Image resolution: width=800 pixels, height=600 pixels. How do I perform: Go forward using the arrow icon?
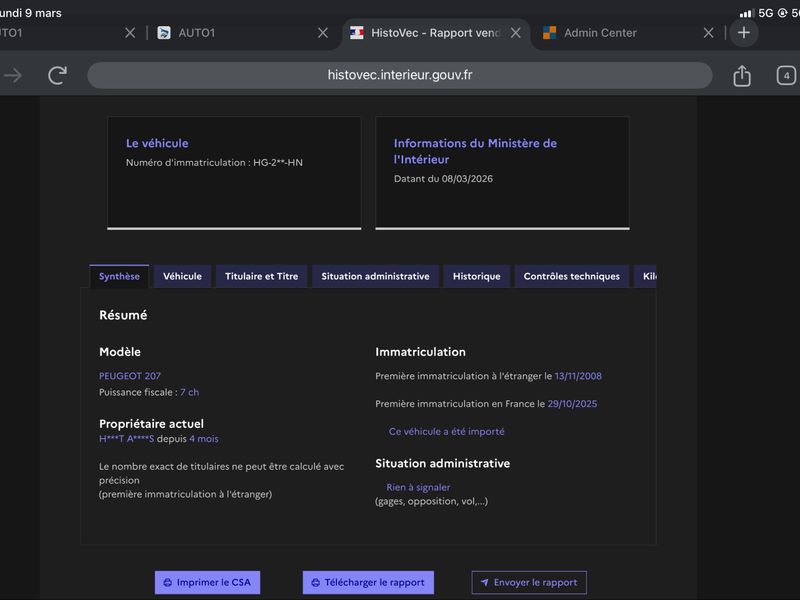(13, 76)
